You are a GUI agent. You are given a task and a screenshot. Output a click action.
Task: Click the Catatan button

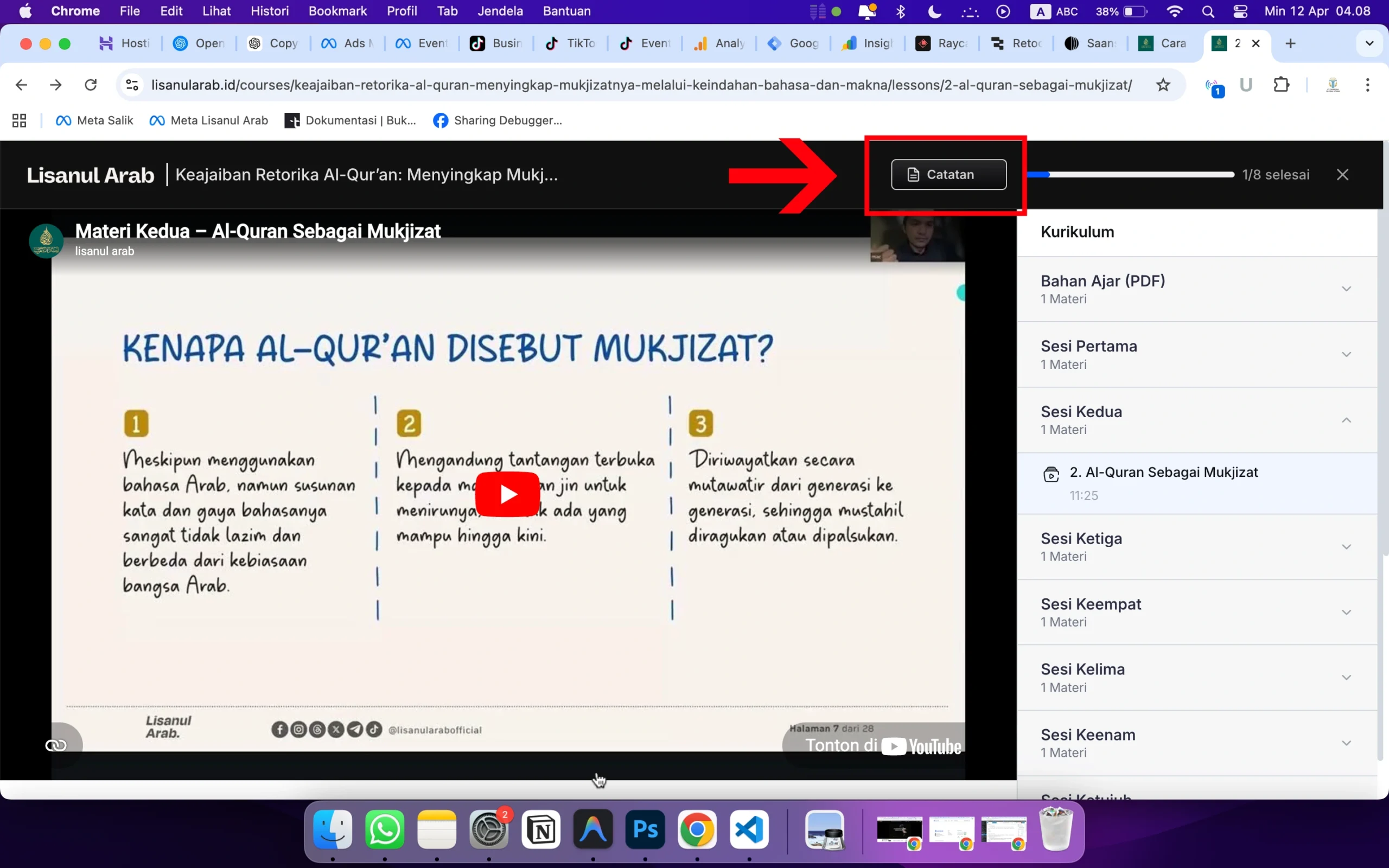[x=948, y=175]
